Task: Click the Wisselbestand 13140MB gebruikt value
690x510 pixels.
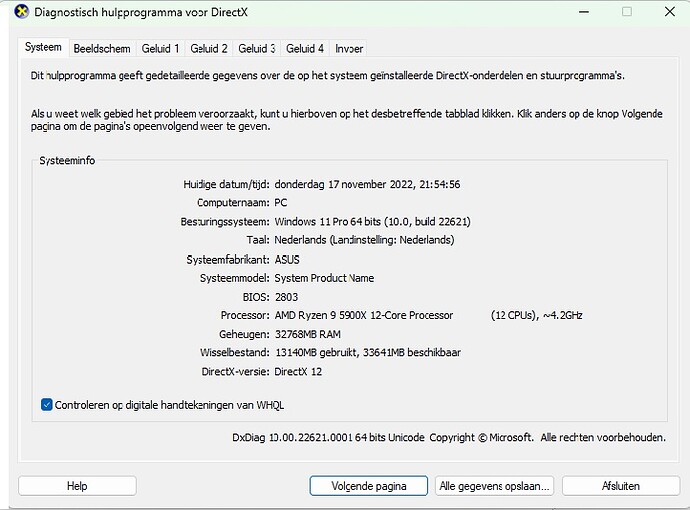Action: 368,352
